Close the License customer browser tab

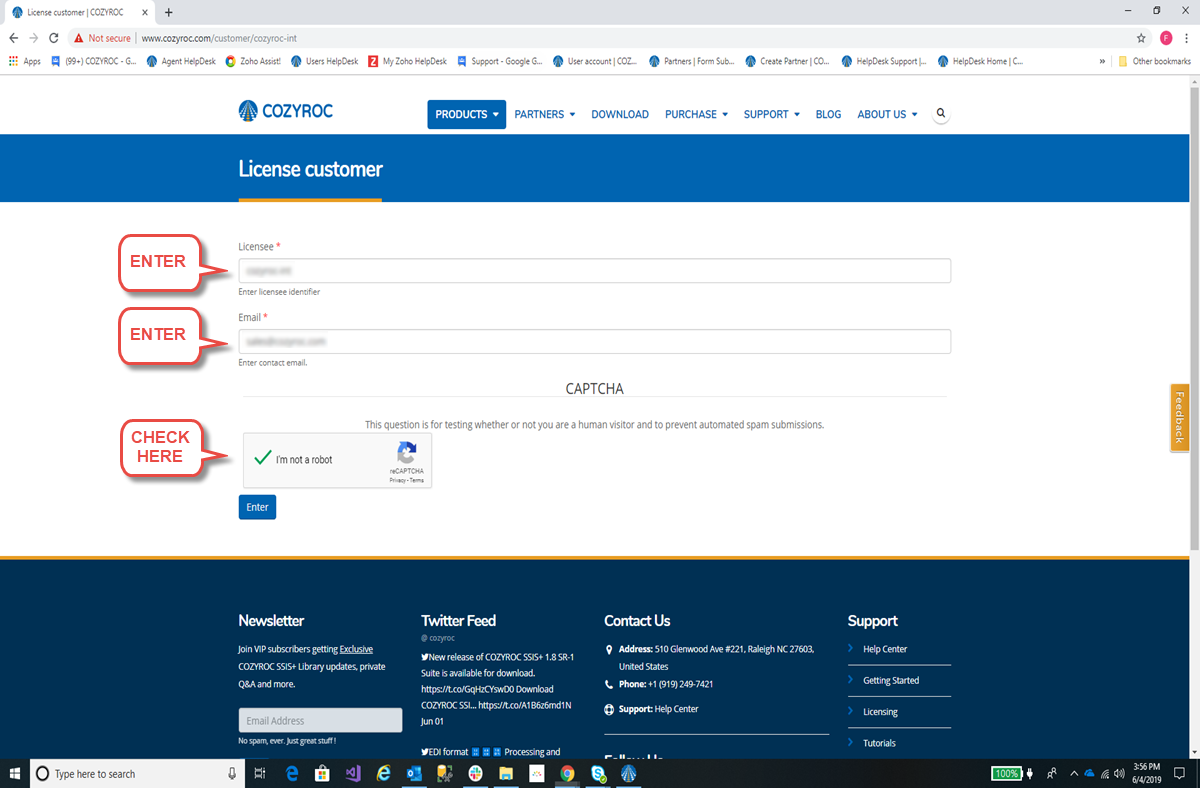[x=145, y=12]
